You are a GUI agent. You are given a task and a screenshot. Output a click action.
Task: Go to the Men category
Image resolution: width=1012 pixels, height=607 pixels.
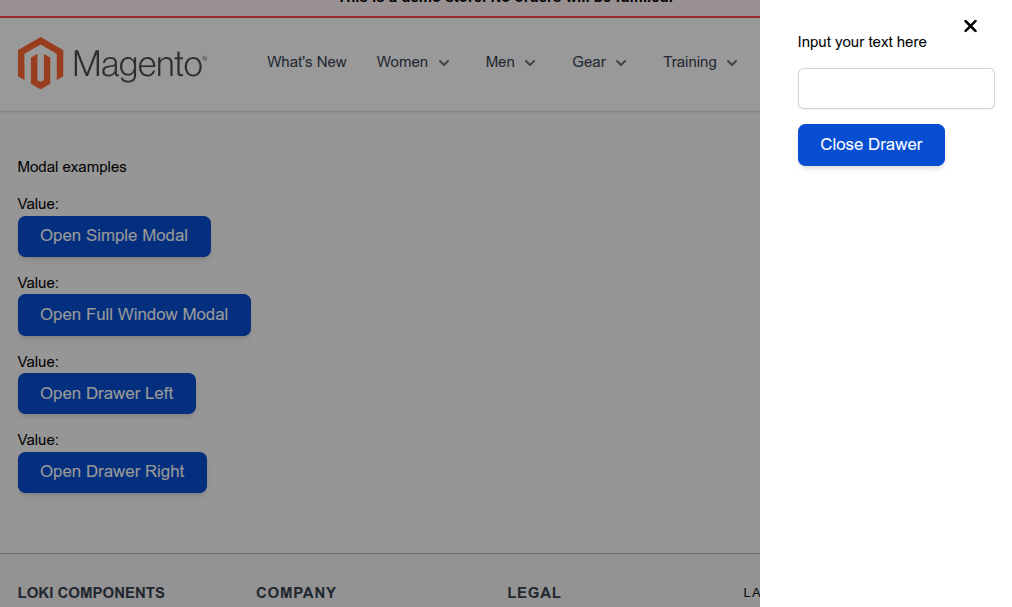pyautogui.click(x=500, y=62)
